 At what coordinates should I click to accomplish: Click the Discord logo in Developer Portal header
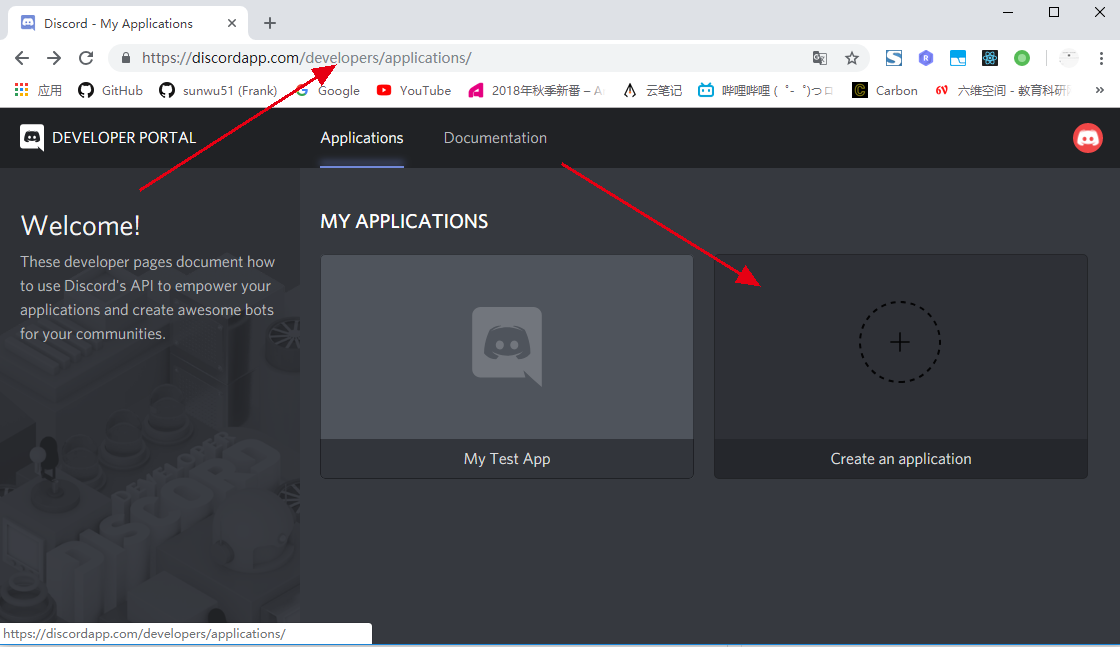(x=32, y=138)
